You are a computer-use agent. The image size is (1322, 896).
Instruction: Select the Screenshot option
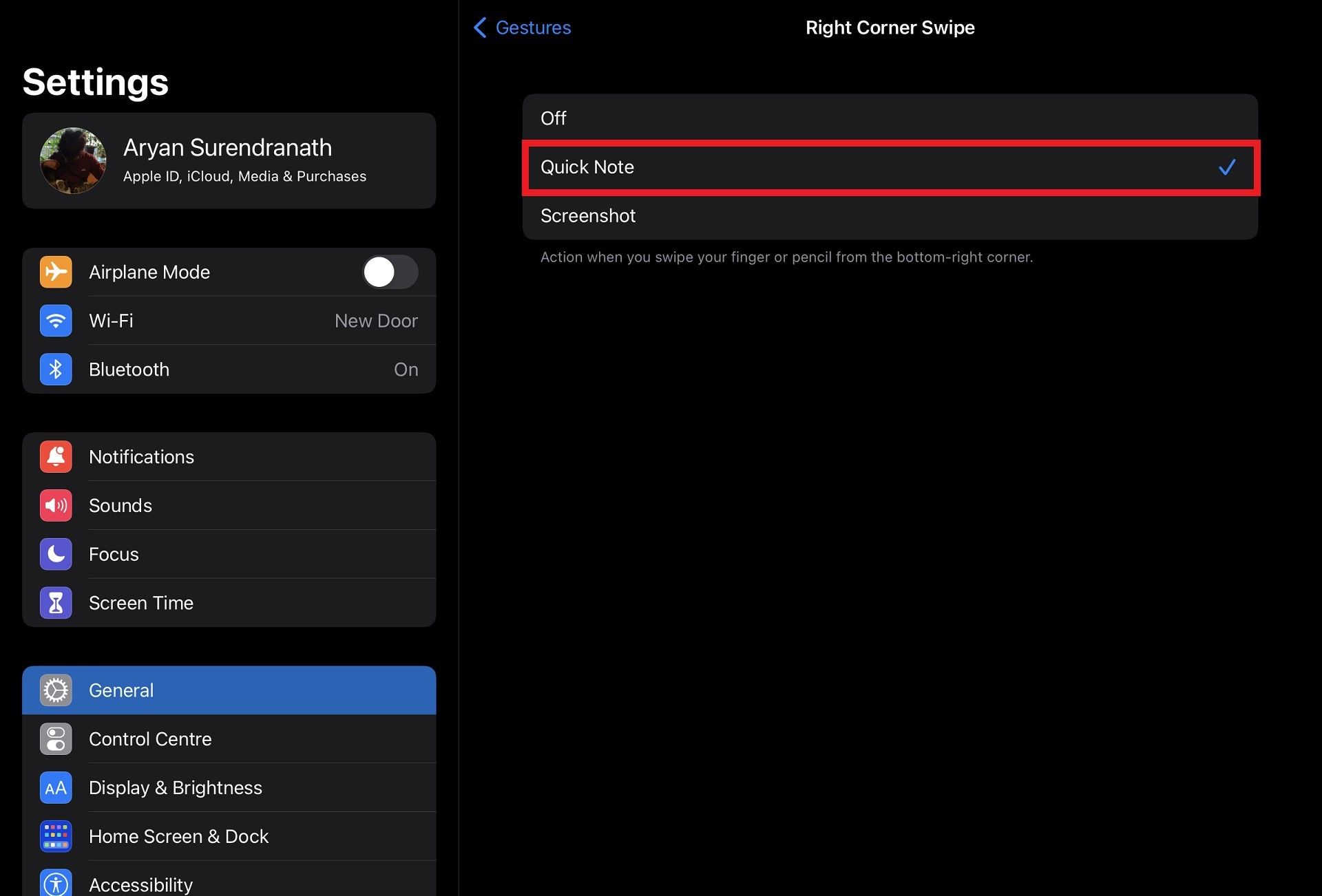tap(890, 216)
